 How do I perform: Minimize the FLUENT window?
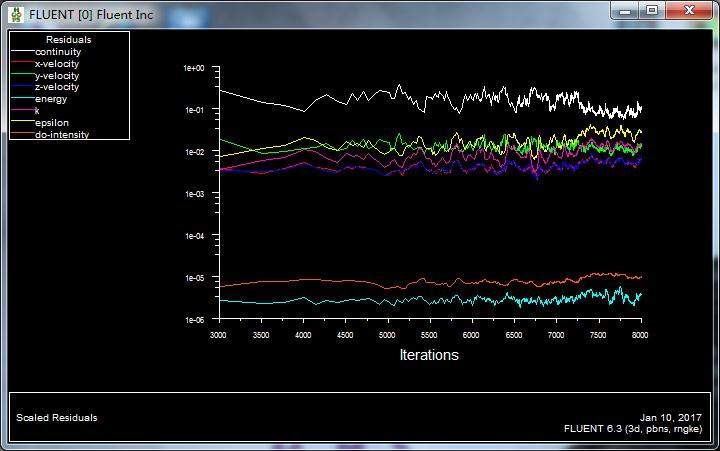pyautogui.click(x=625, y=10)
